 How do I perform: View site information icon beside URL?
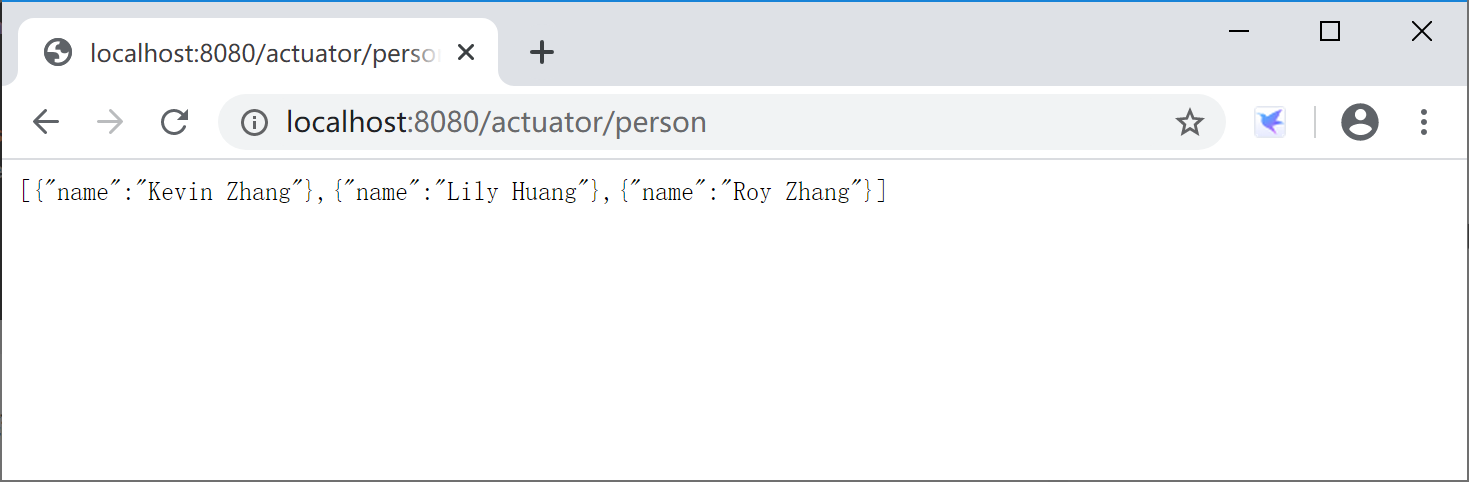click(255, 122)
